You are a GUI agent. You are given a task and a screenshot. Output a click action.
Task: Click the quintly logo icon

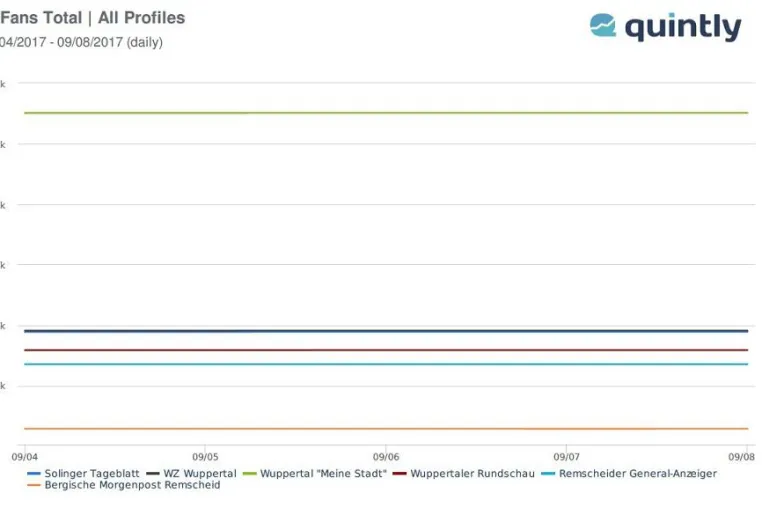pos(603,25)
